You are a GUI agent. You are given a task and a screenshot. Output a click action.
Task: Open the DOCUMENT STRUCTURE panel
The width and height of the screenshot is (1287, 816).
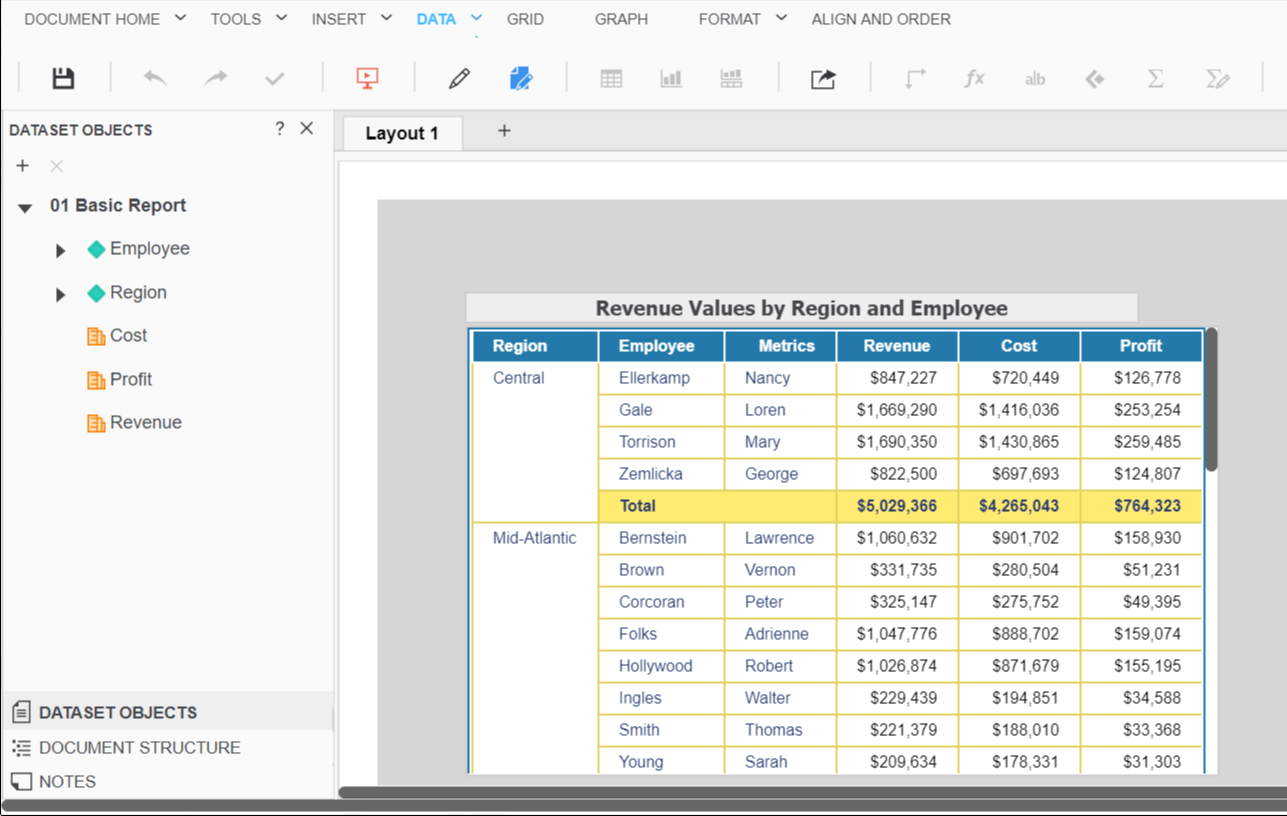tap(139, 747)
